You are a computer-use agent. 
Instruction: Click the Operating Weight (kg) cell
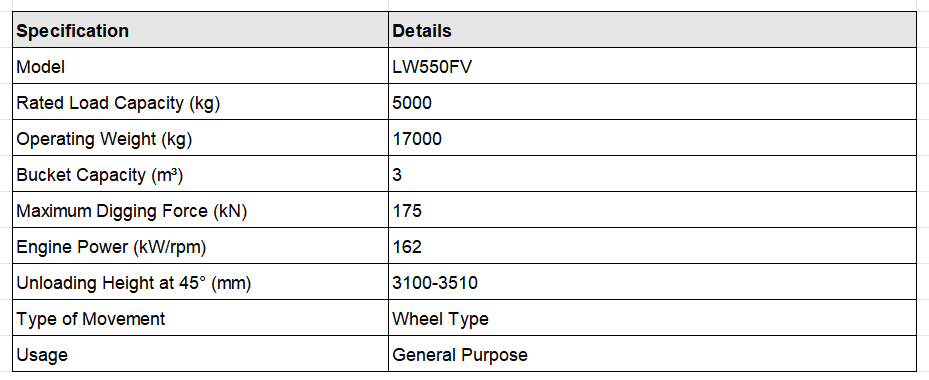pyautogui.click(x=200, y=139)
